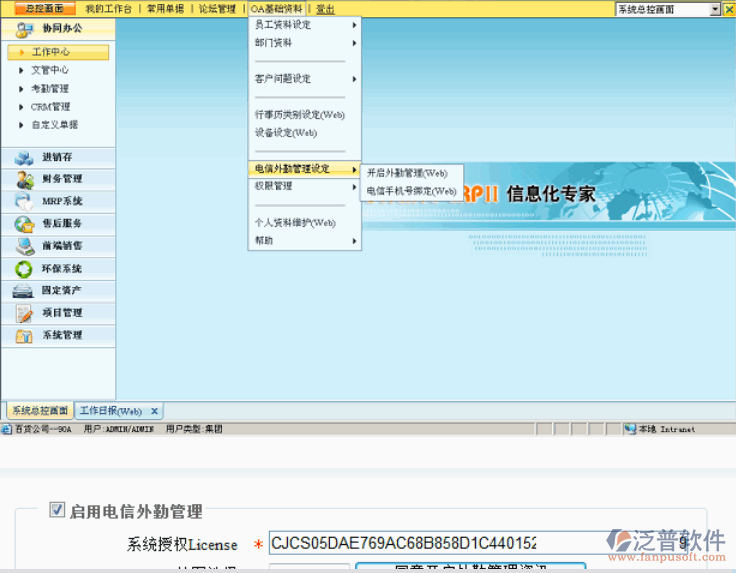Open the 财务管理 module icon
This screenshot has height=573, width=736.
[x=24, y=179]
